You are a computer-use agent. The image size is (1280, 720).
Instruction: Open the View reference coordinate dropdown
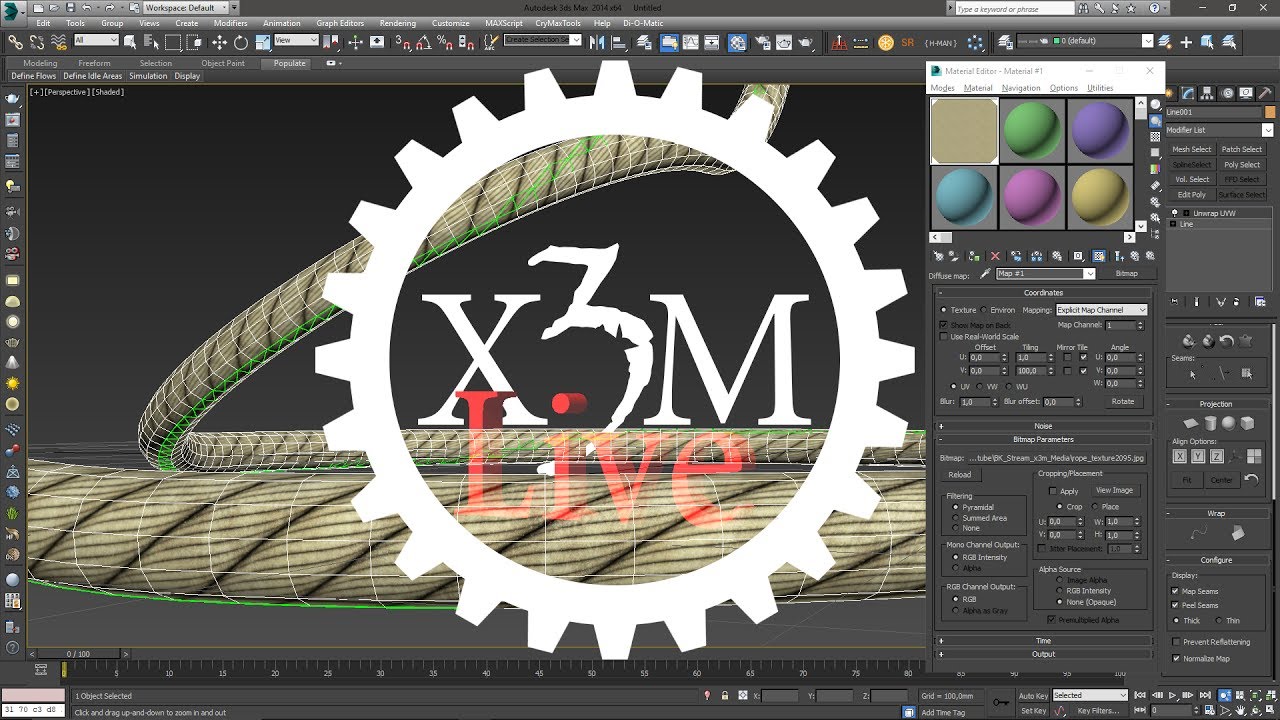pos(296,40)
